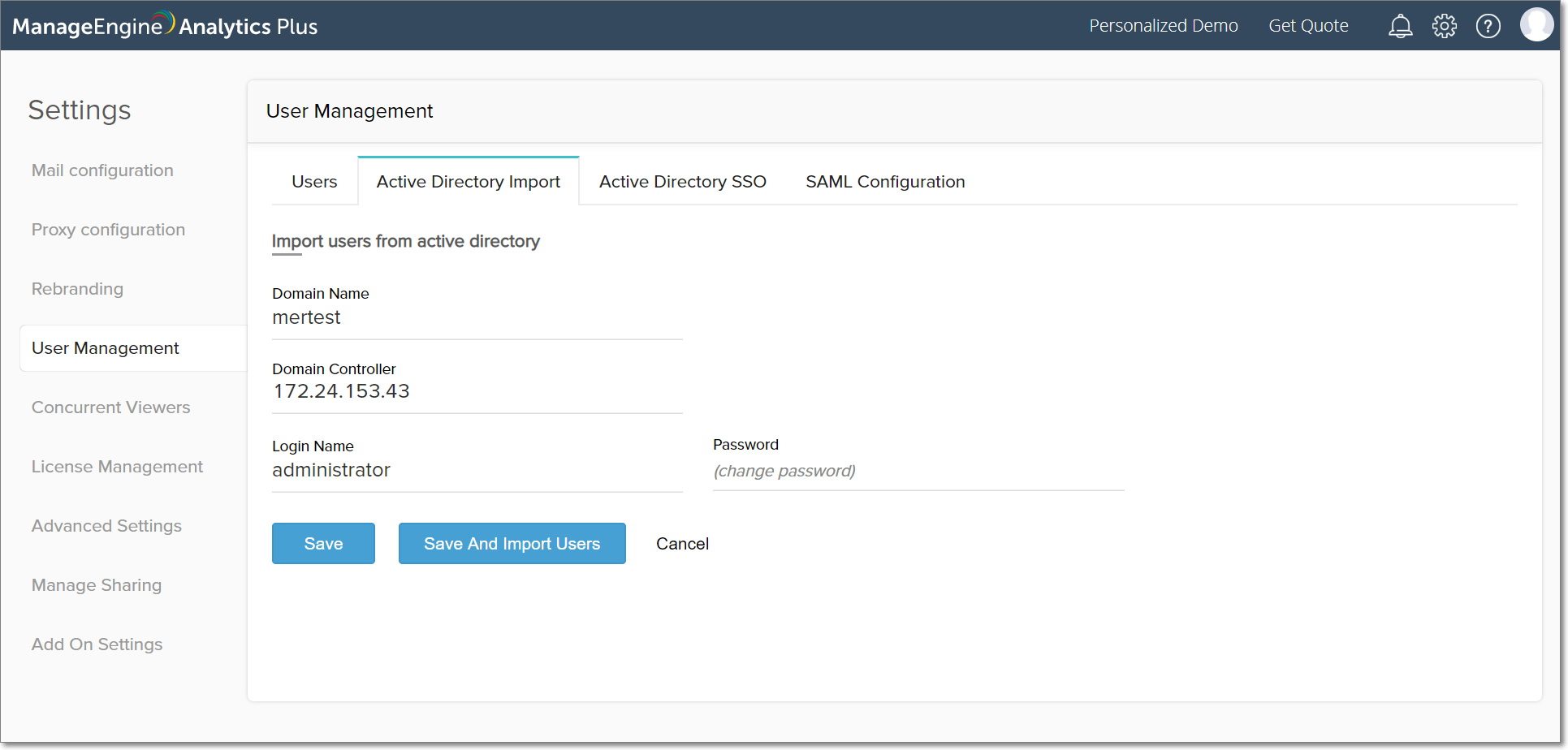
Task: Click the ManageEngine Analytics Plus logo
Action: point(165,26)
